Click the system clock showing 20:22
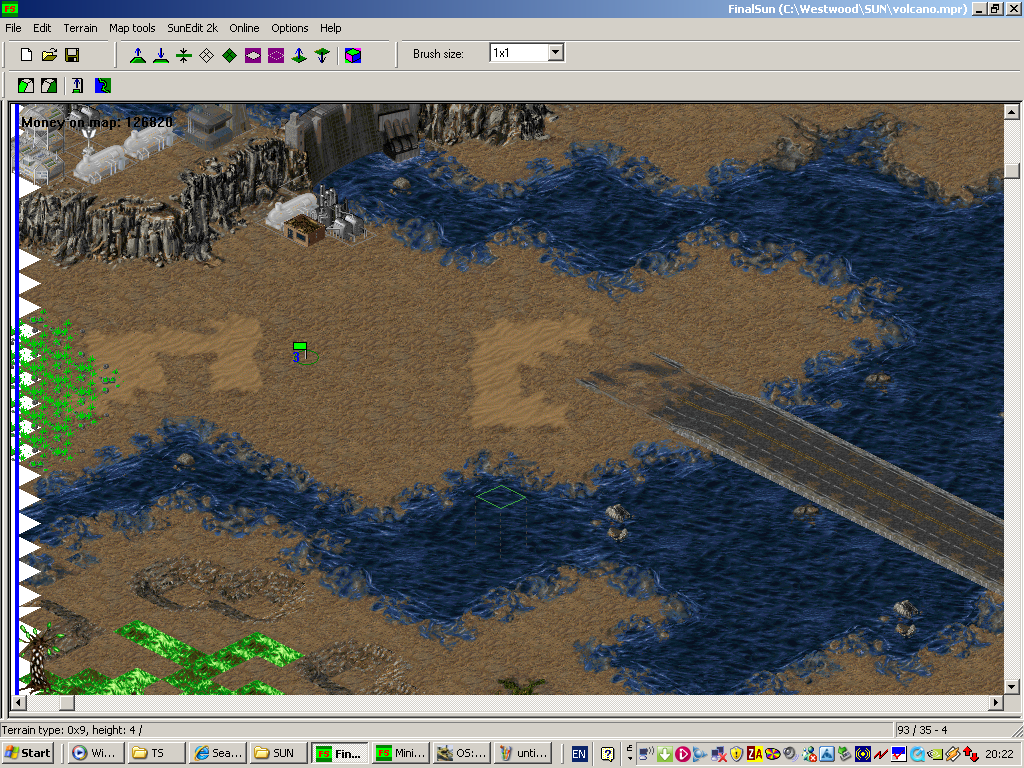This screenshot has height=768, width=1024. pos(999,754)
